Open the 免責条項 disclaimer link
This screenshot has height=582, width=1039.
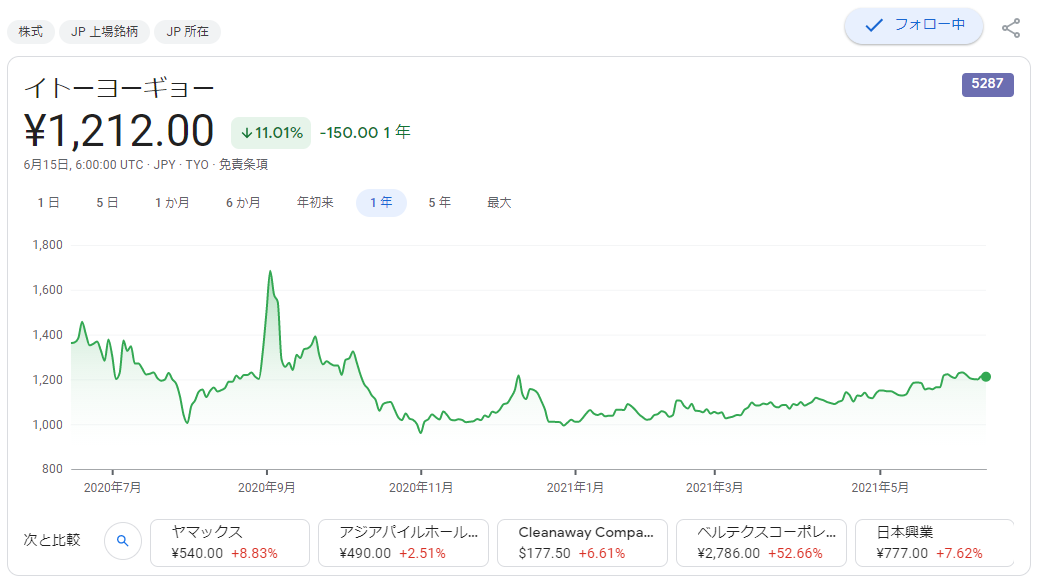243,164
